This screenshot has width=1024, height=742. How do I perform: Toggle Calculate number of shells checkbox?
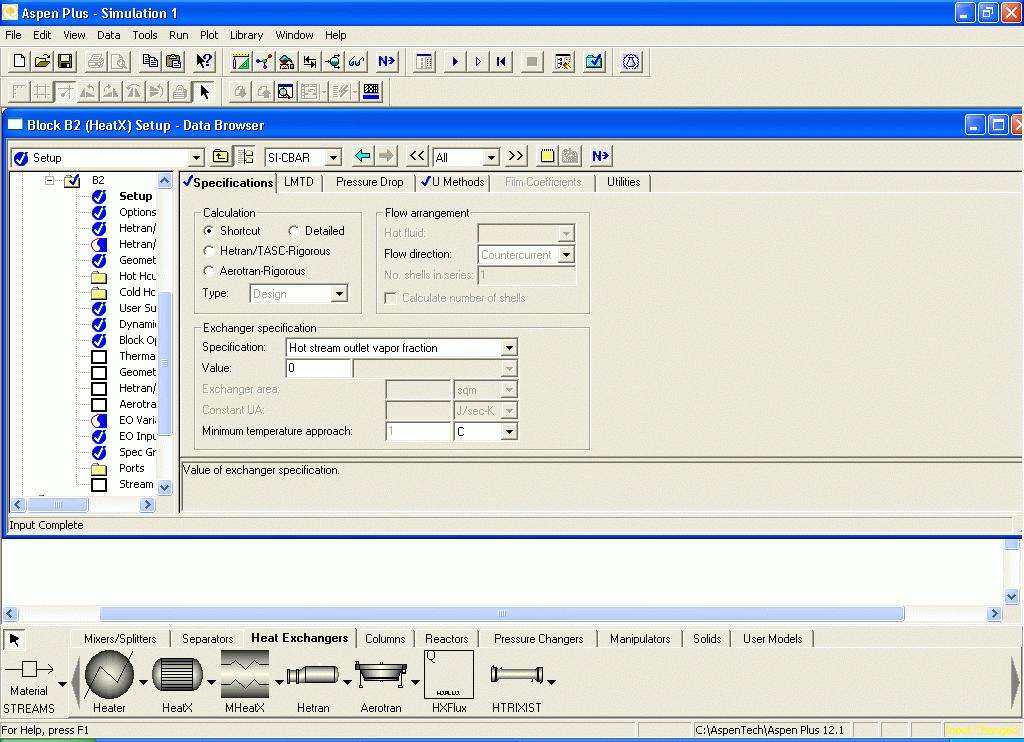tap(391, 298)
